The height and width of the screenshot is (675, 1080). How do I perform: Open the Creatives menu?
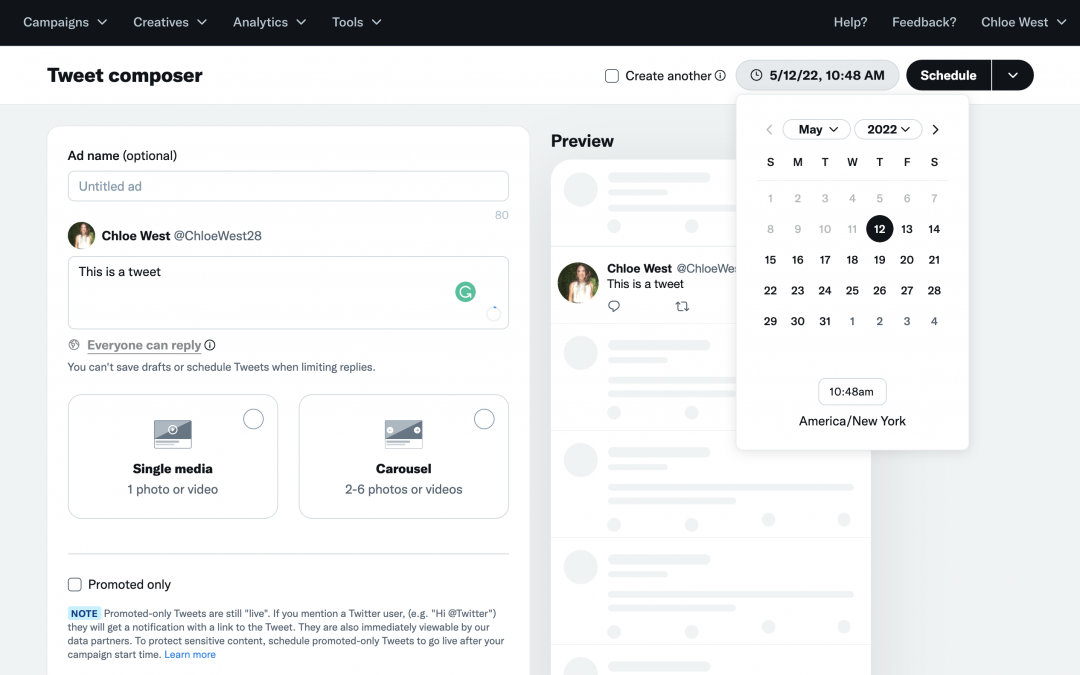click(x=170, y=22)
